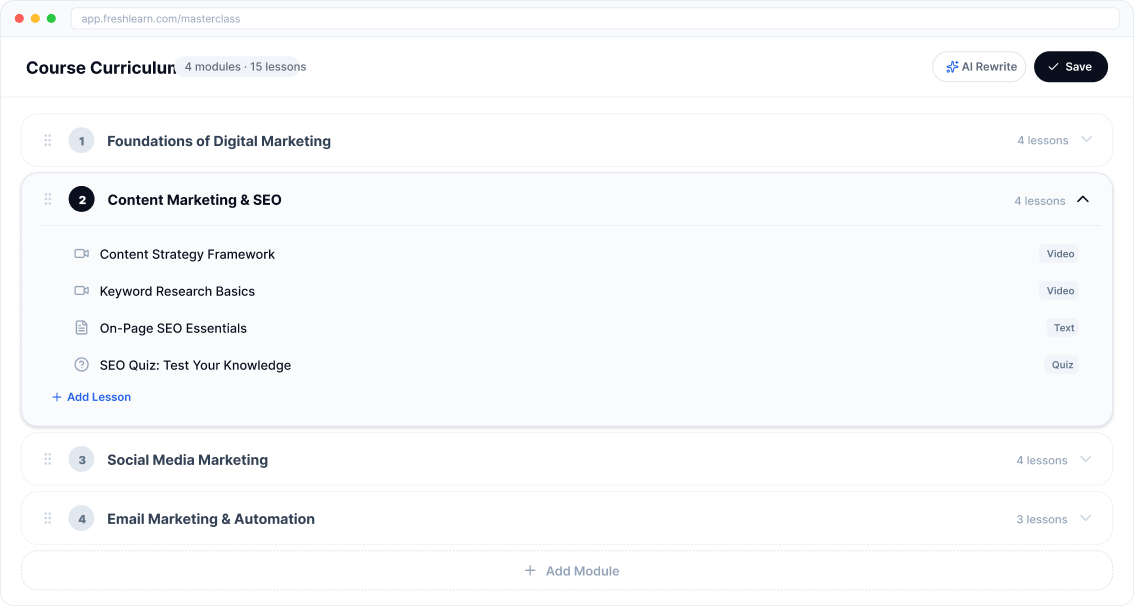1134x606 pixels.
Task: Select the SEO Quiz: Test Your Knowledge lesson
Action: (x=195, y=364)
